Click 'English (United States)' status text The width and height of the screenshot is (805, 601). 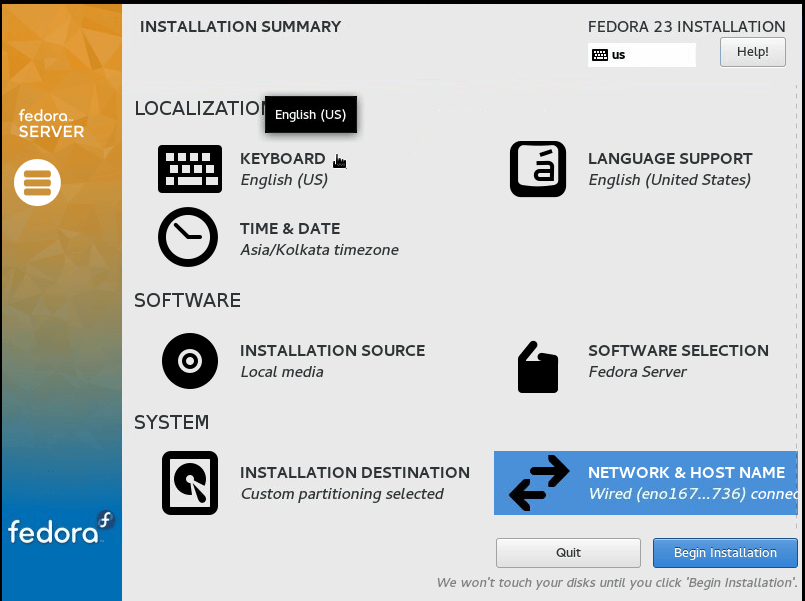coord(669,180)
